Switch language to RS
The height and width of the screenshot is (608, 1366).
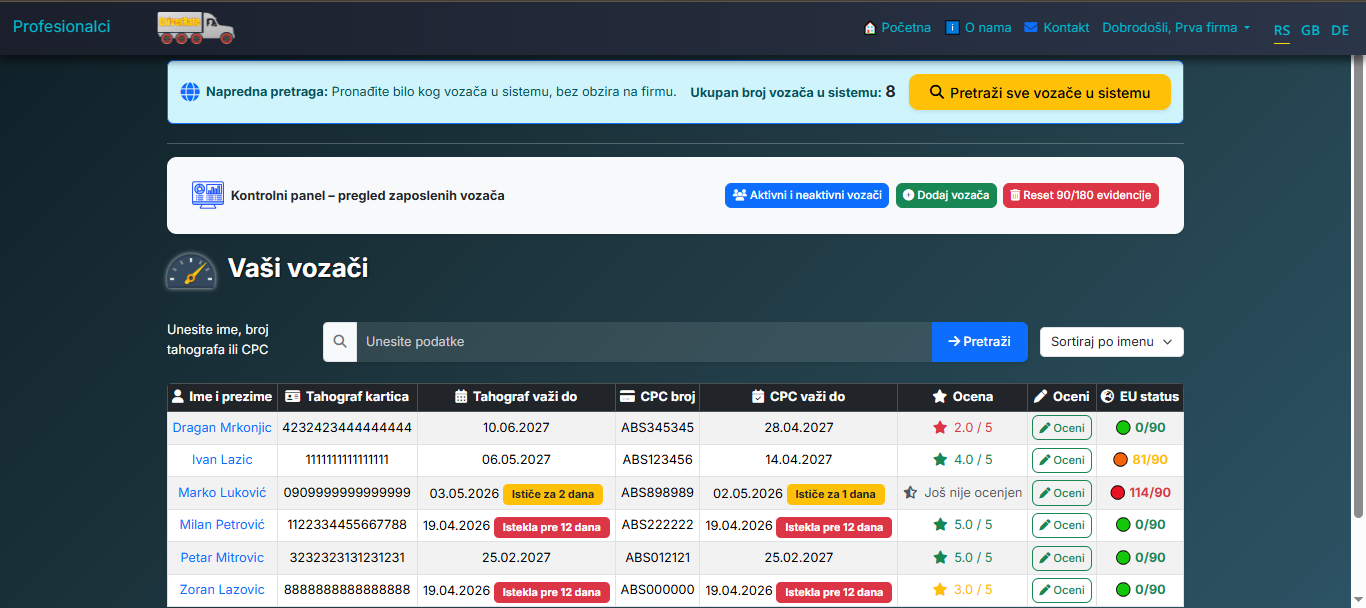tap(1282, 30)
